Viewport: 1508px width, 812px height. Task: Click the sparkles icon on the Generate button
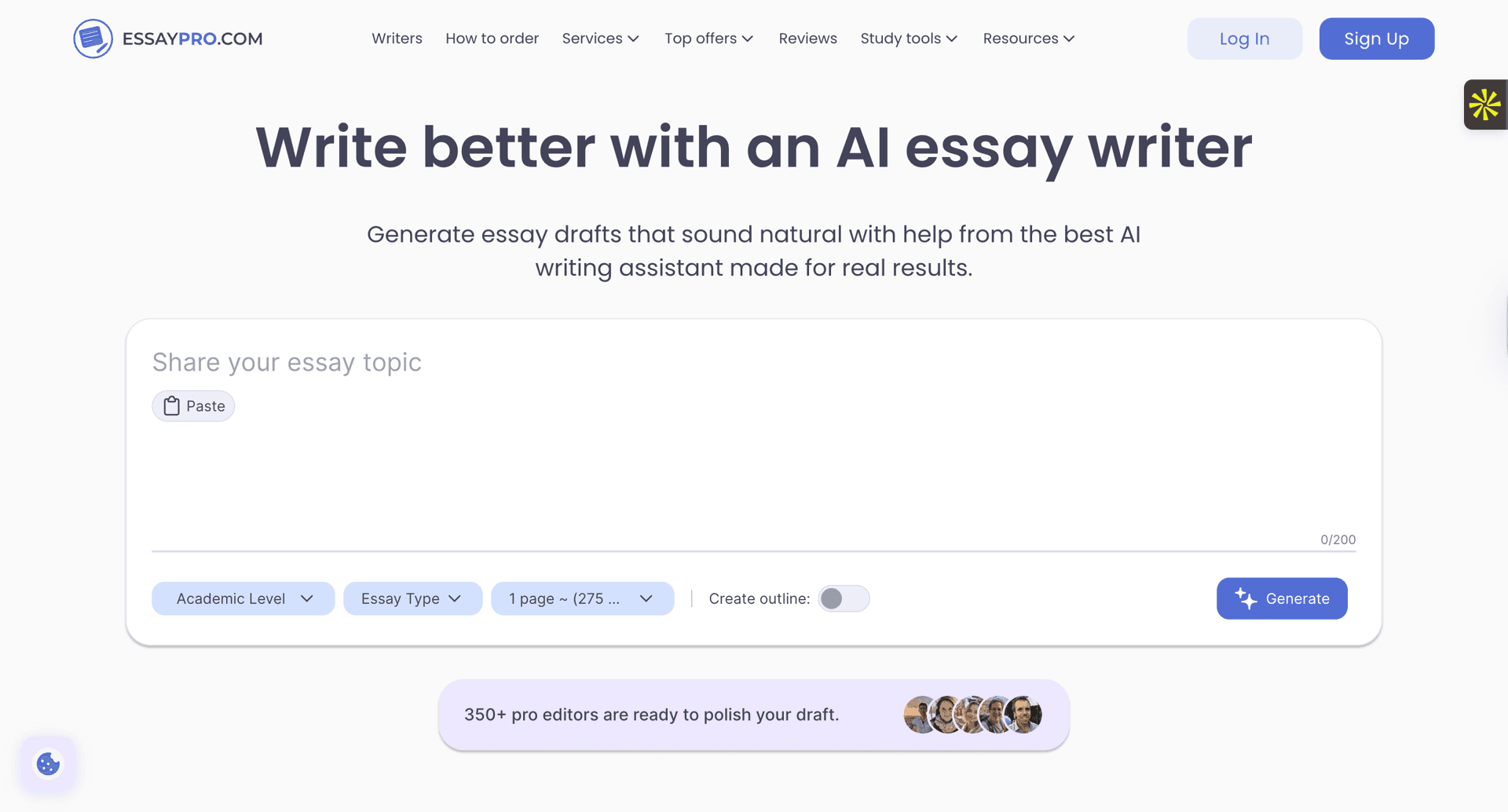click(1246, 598)
